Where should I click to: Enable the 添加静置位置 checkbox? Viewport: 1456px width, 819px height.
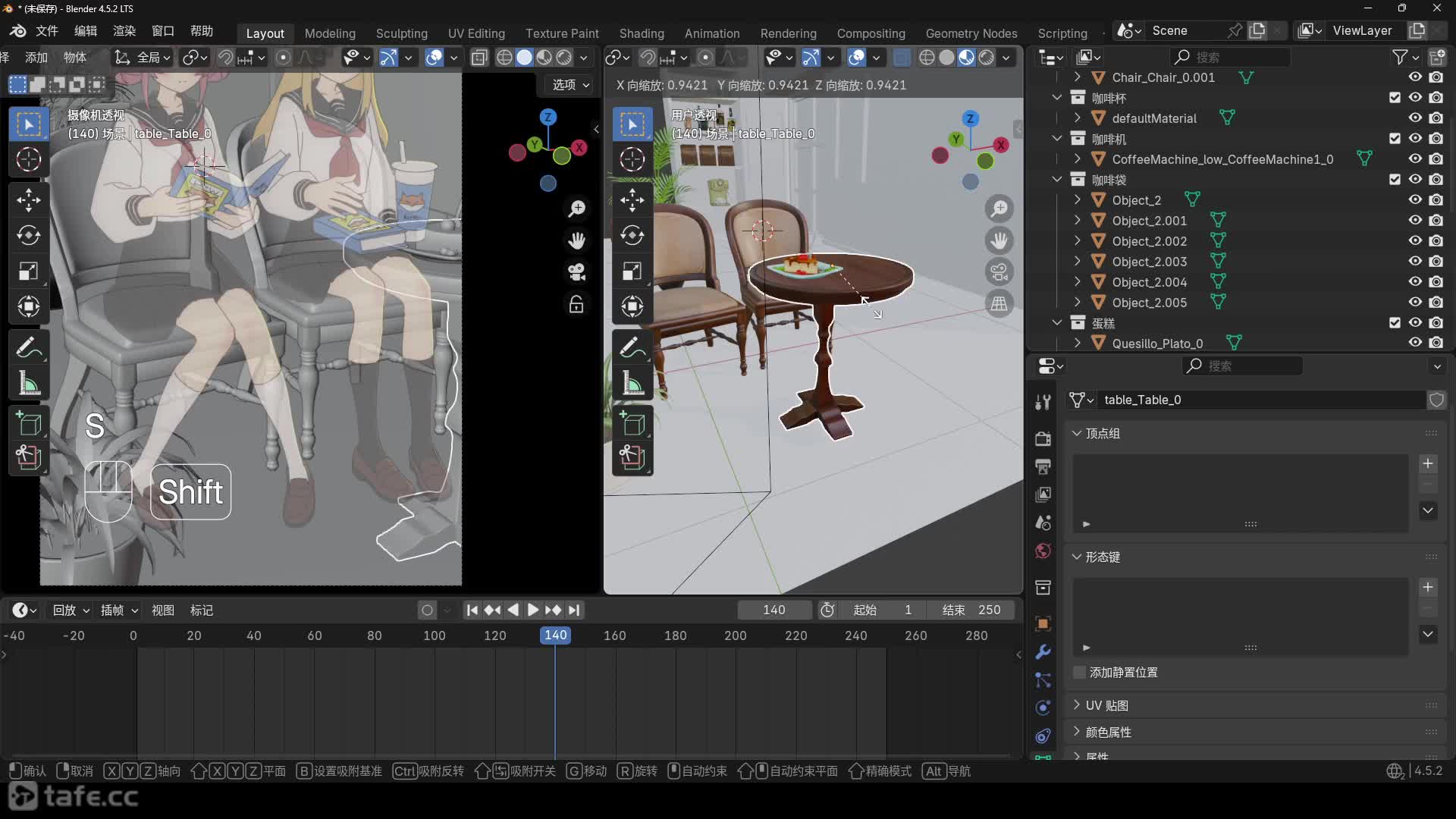(1080, 673)
